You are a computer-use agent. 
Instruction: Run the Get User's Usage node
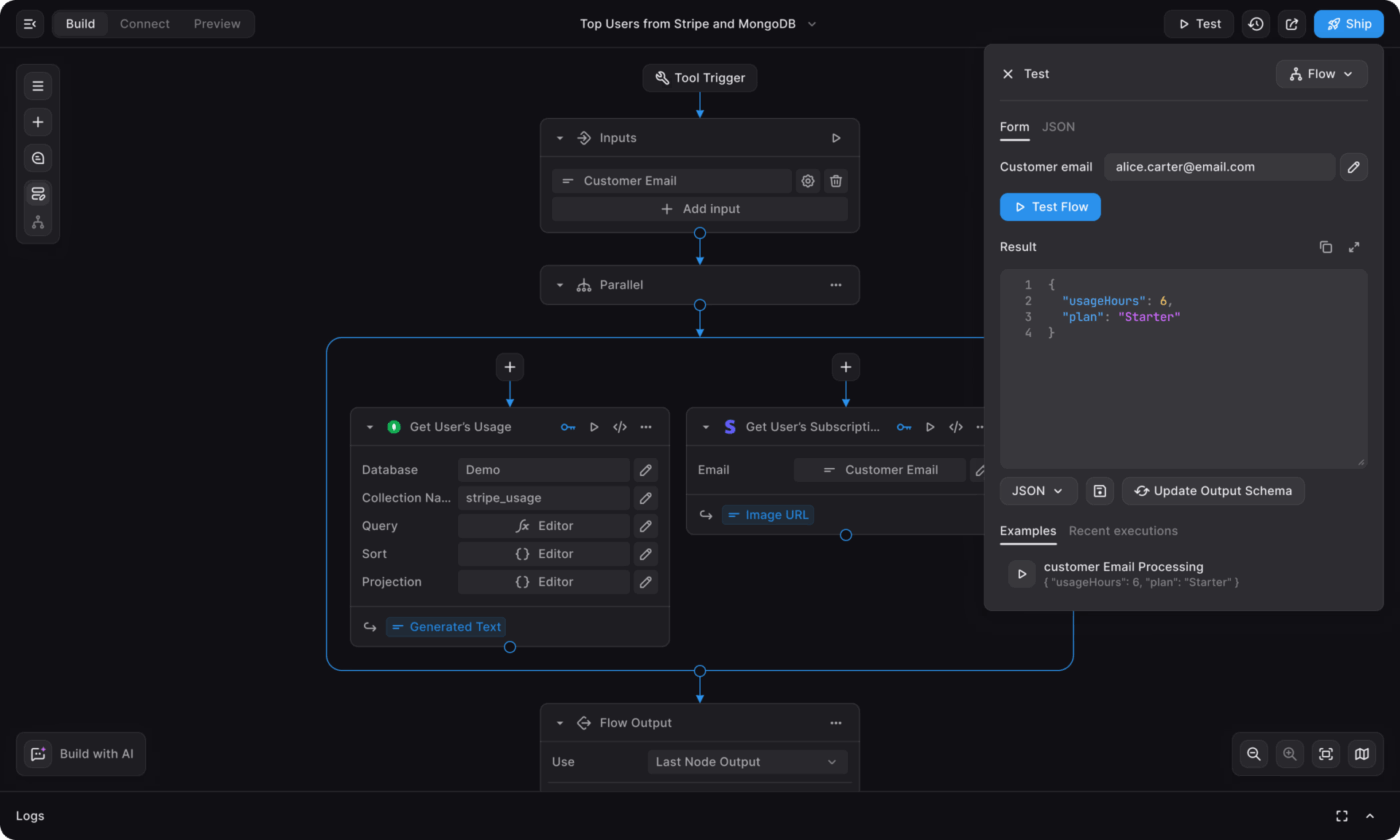[594, 426]
